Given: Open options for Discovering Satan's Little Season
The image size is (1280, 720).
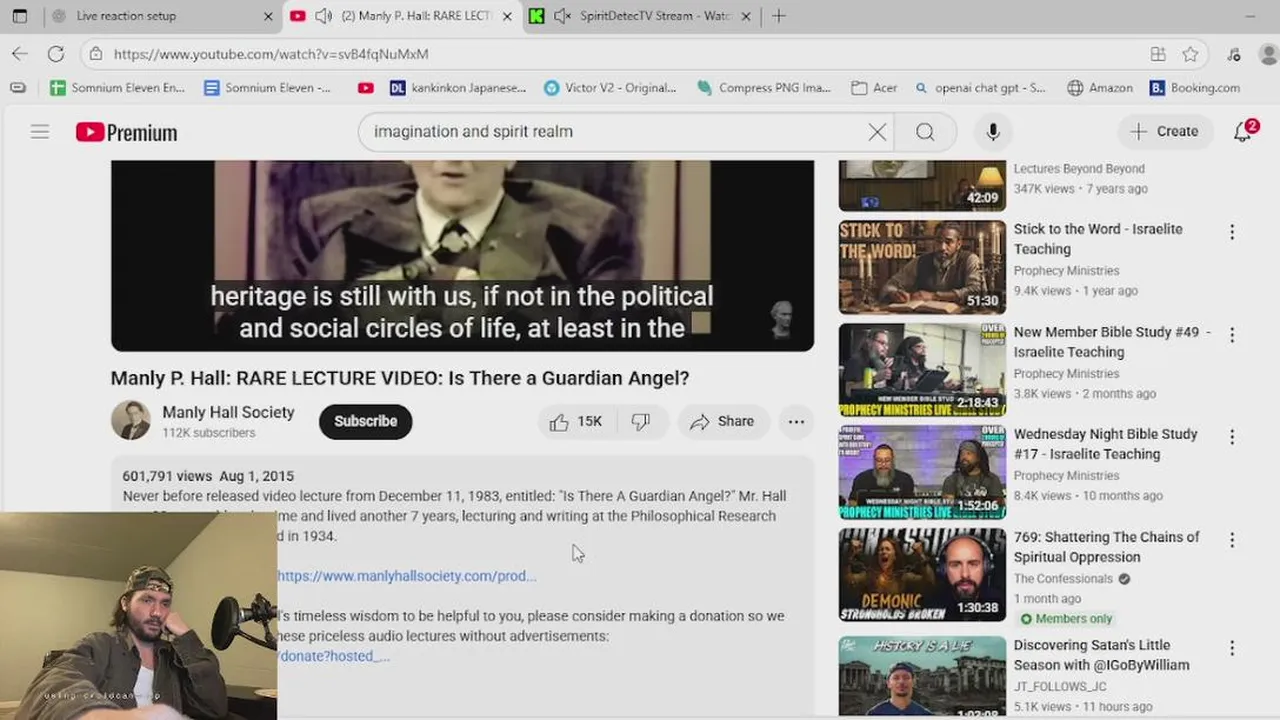Looking at the screenshot, I should (x=1232, y=648).
